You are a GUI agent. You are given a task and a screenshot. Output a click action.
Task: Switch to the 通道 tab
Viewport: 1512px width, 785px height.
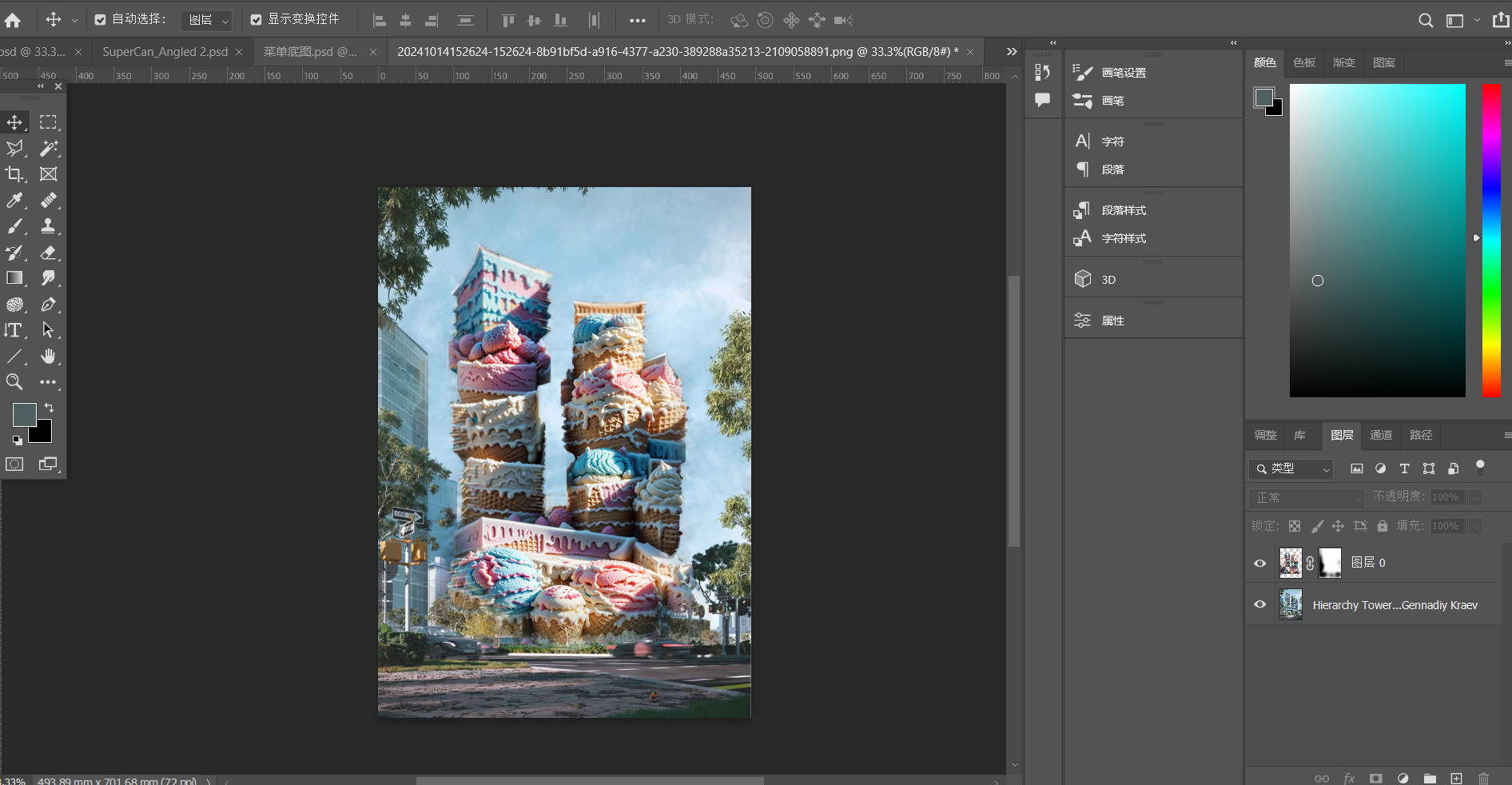pos(1381,435)
